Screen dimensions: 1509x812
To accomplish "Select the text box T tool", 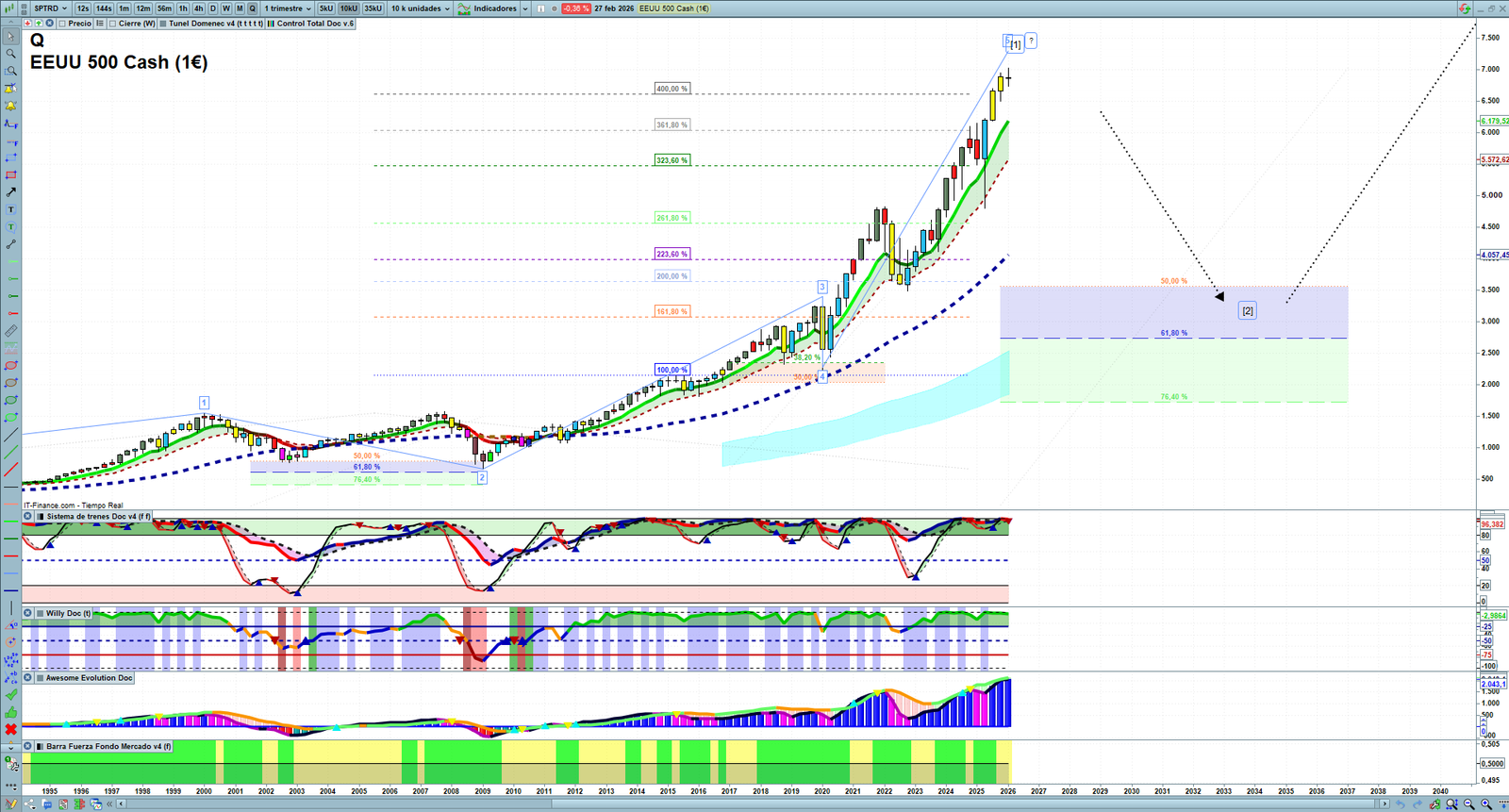I will tap(10, 209).
